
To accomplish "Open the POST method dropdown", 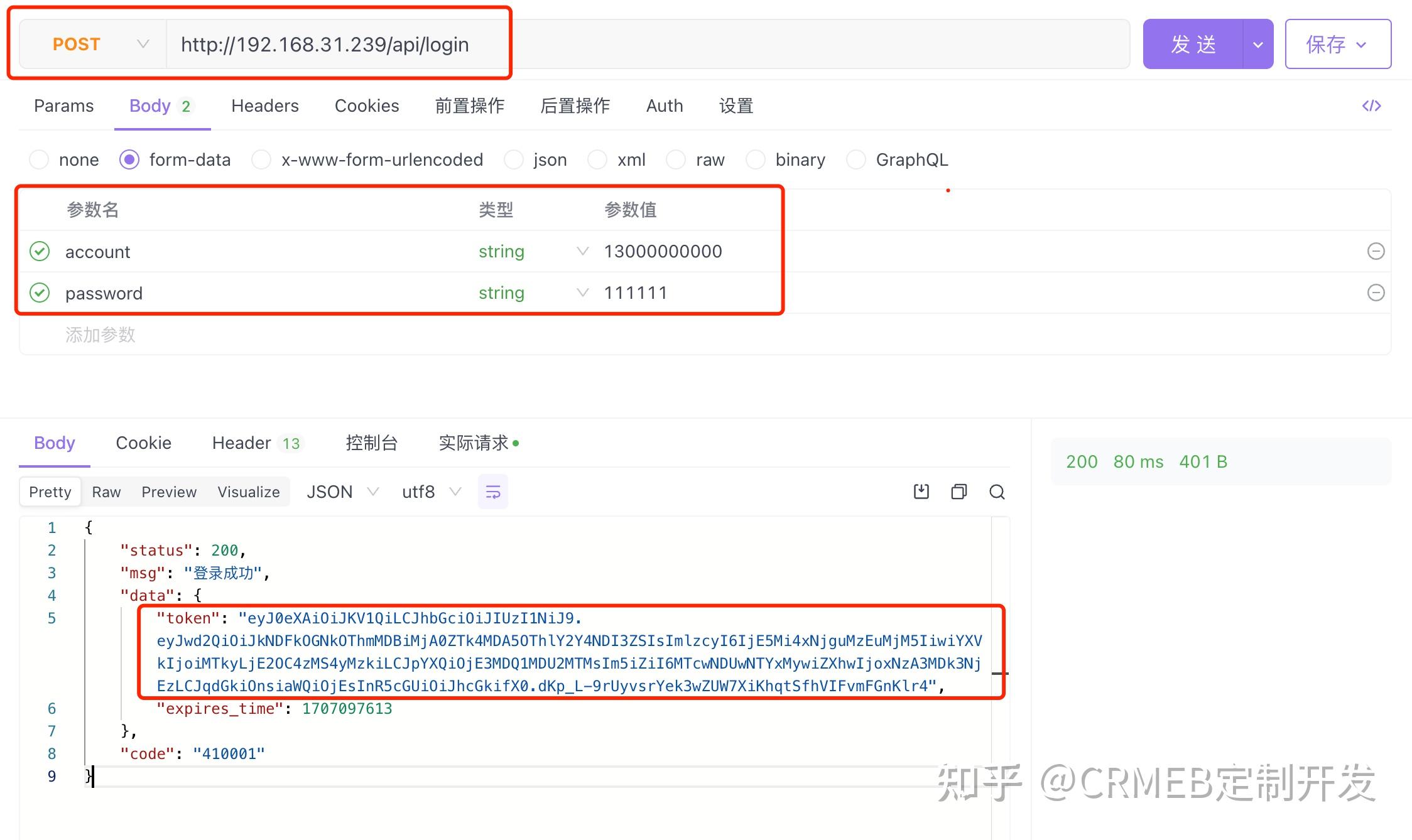I will coord(143,44).
